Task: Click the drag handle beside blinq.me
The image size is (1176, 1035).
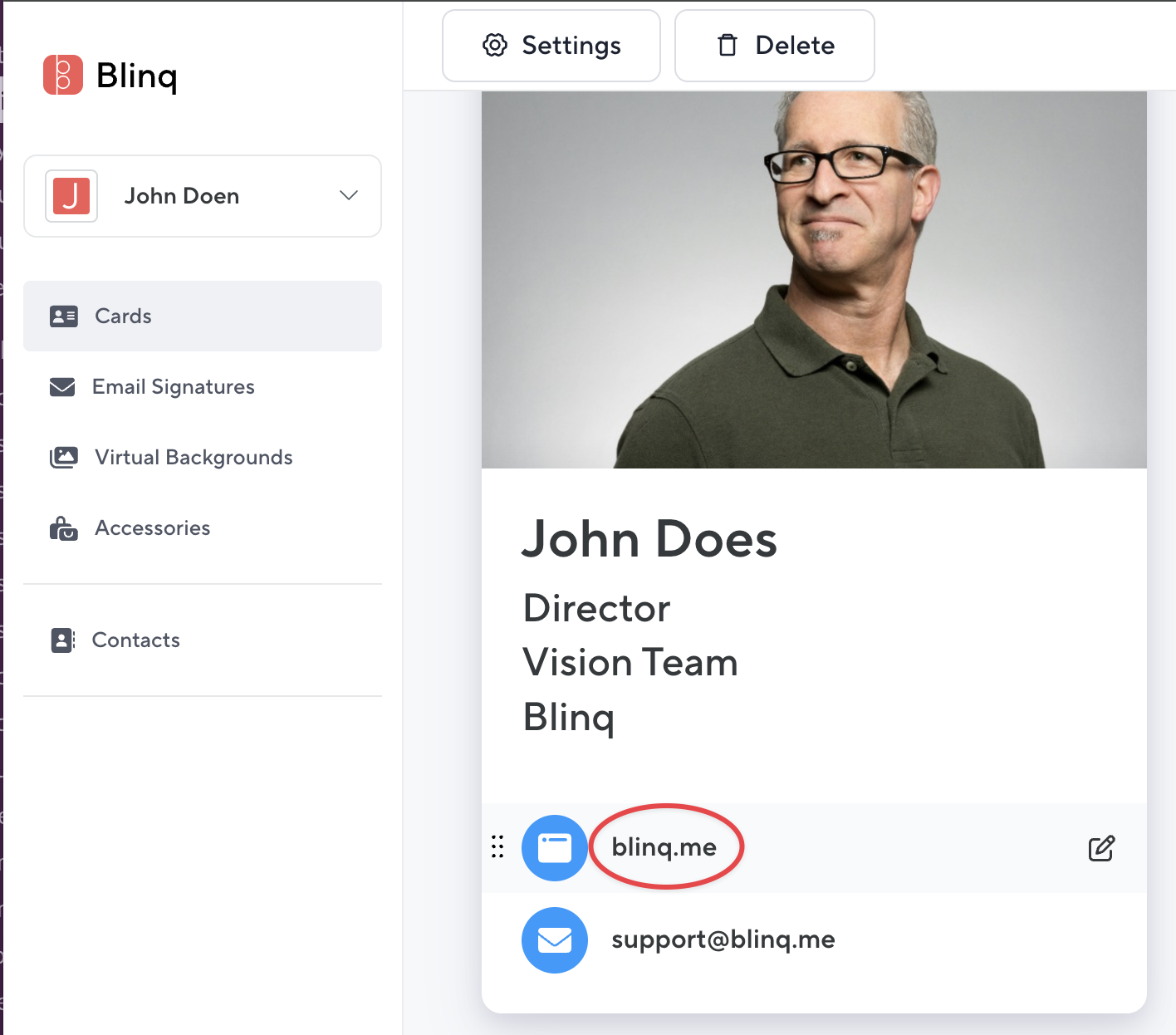Action: coord(497,846)
